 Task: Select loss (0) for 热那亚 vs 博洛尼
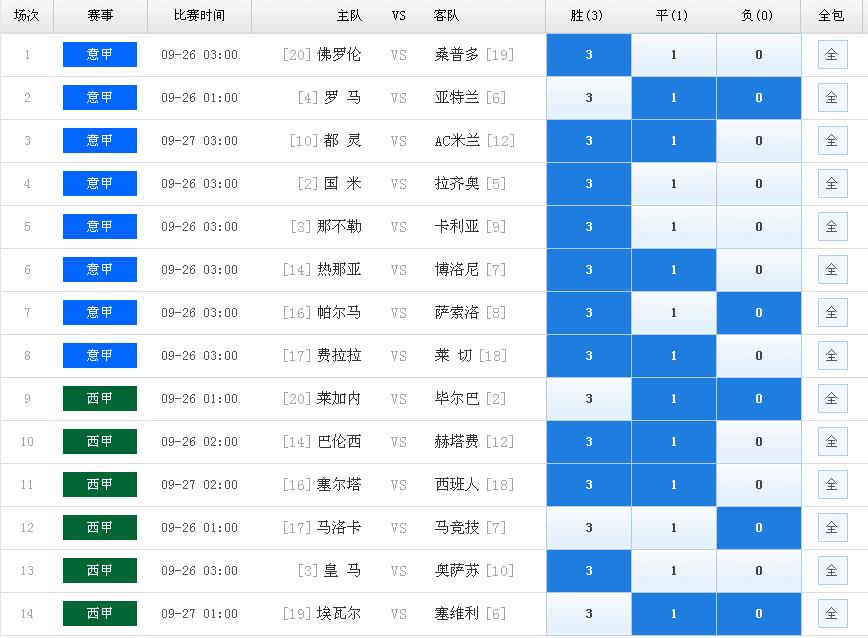coord(758,270)
